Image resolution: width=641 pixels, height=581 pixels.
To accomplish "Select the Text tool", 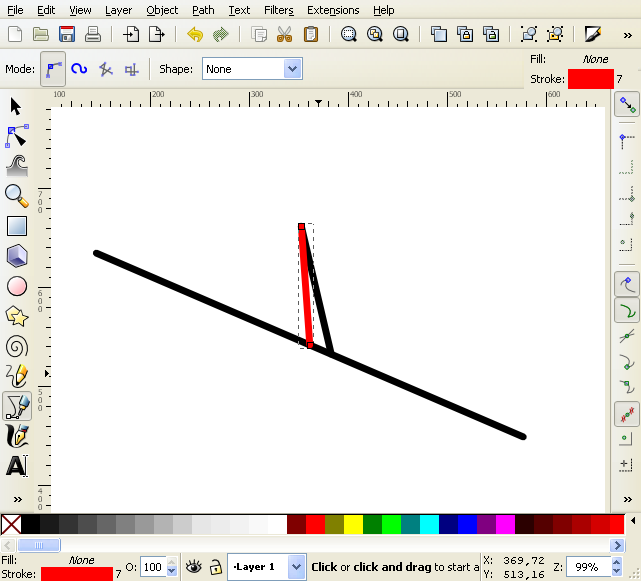I will coord(17,466).
